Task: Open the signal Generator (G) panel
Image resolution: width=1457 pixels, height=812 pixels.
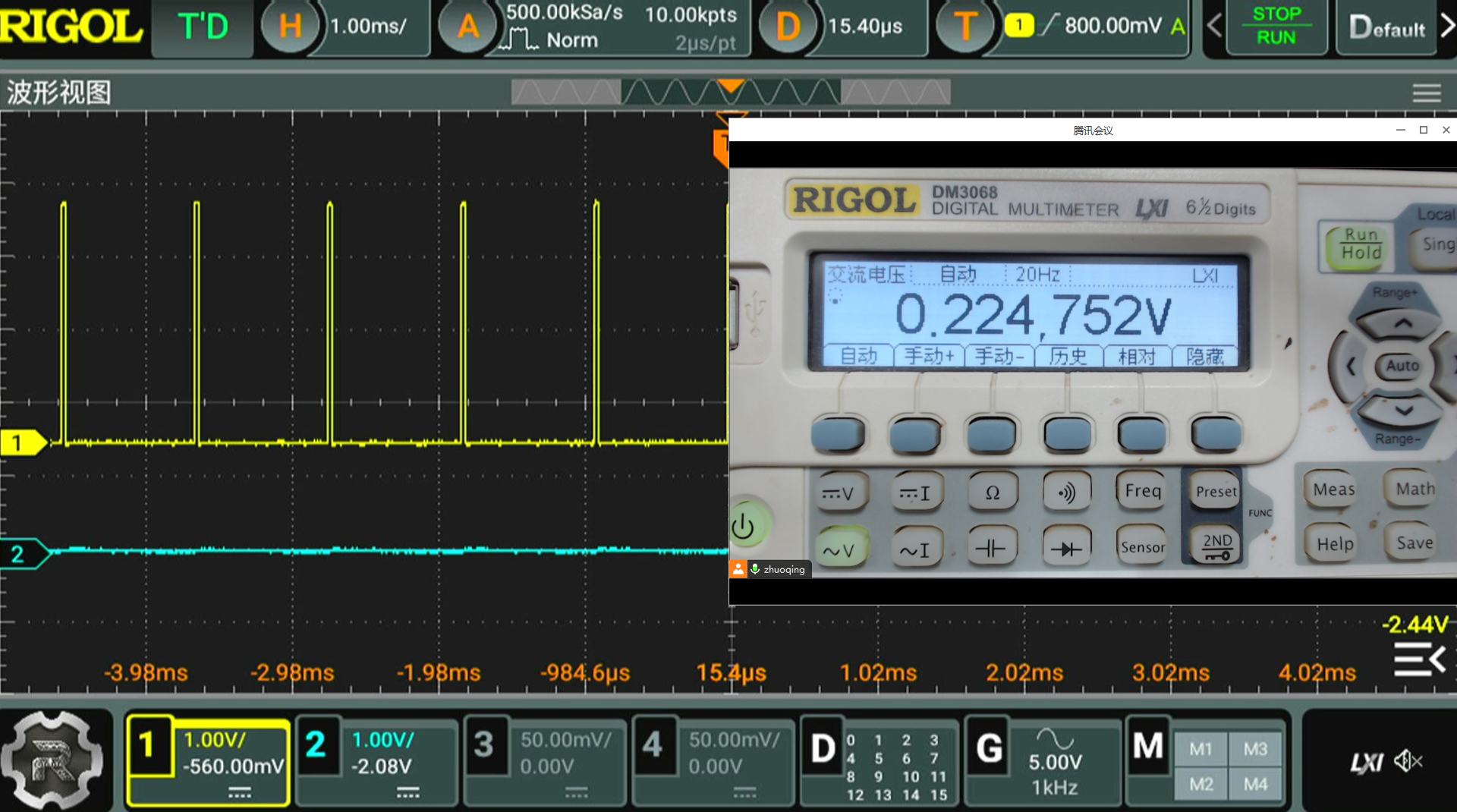Action: pos(1043,760)
